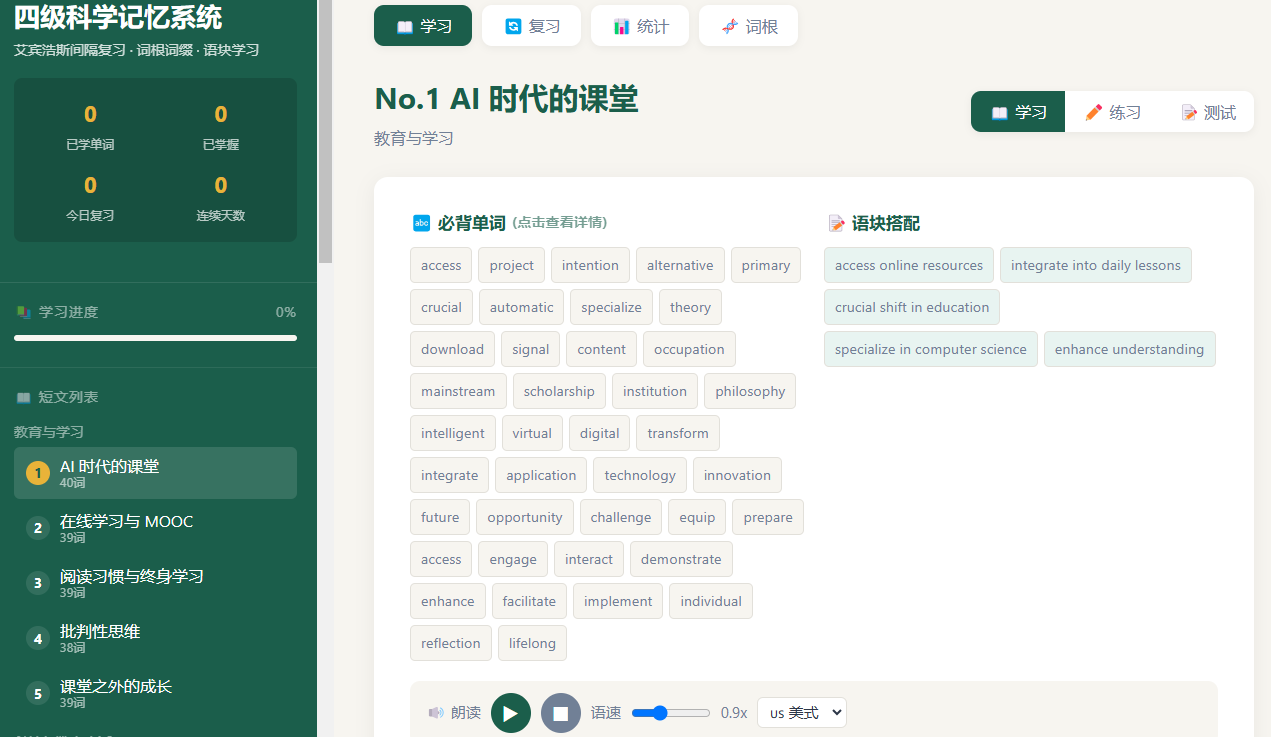The image size is (1271, 737).
Task: Select the chunk 'enhance understanding'
Action: (1130, 349)
